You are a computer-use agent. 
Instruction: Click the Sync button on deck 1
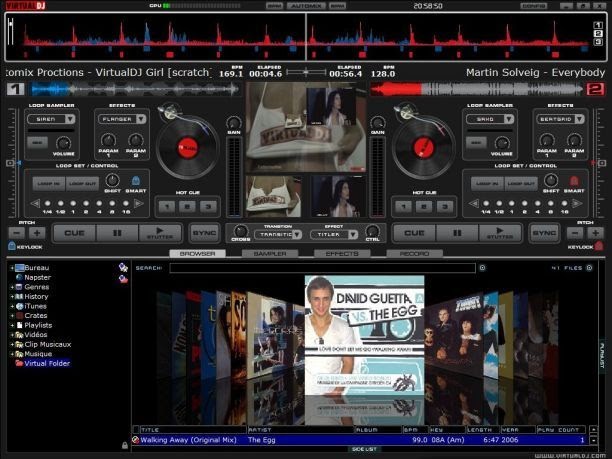(204, 233)
